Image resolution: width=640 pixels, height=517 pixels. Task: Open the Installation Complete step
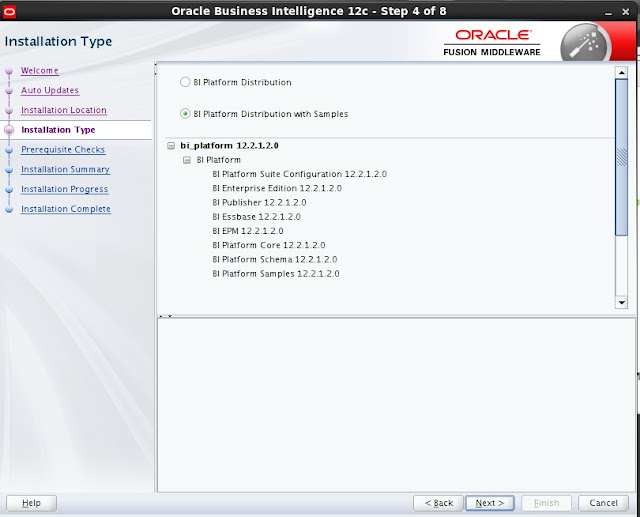coord(66,209)
